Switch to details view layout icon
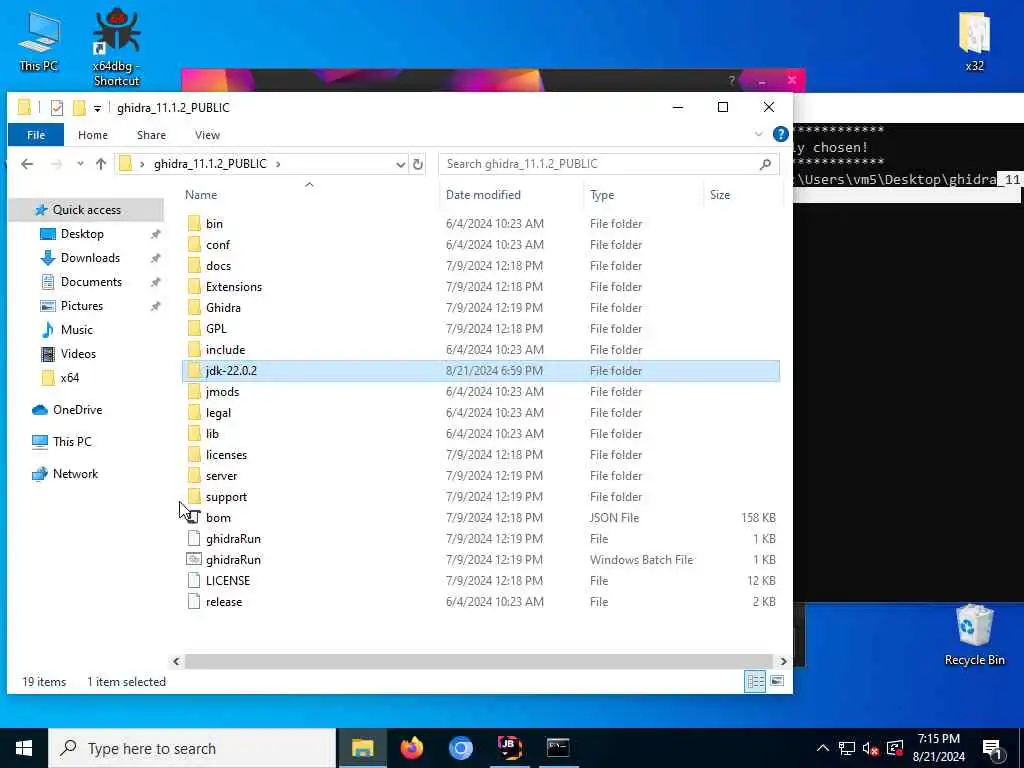Screen dimensions: 1024x768 (755, 681)
